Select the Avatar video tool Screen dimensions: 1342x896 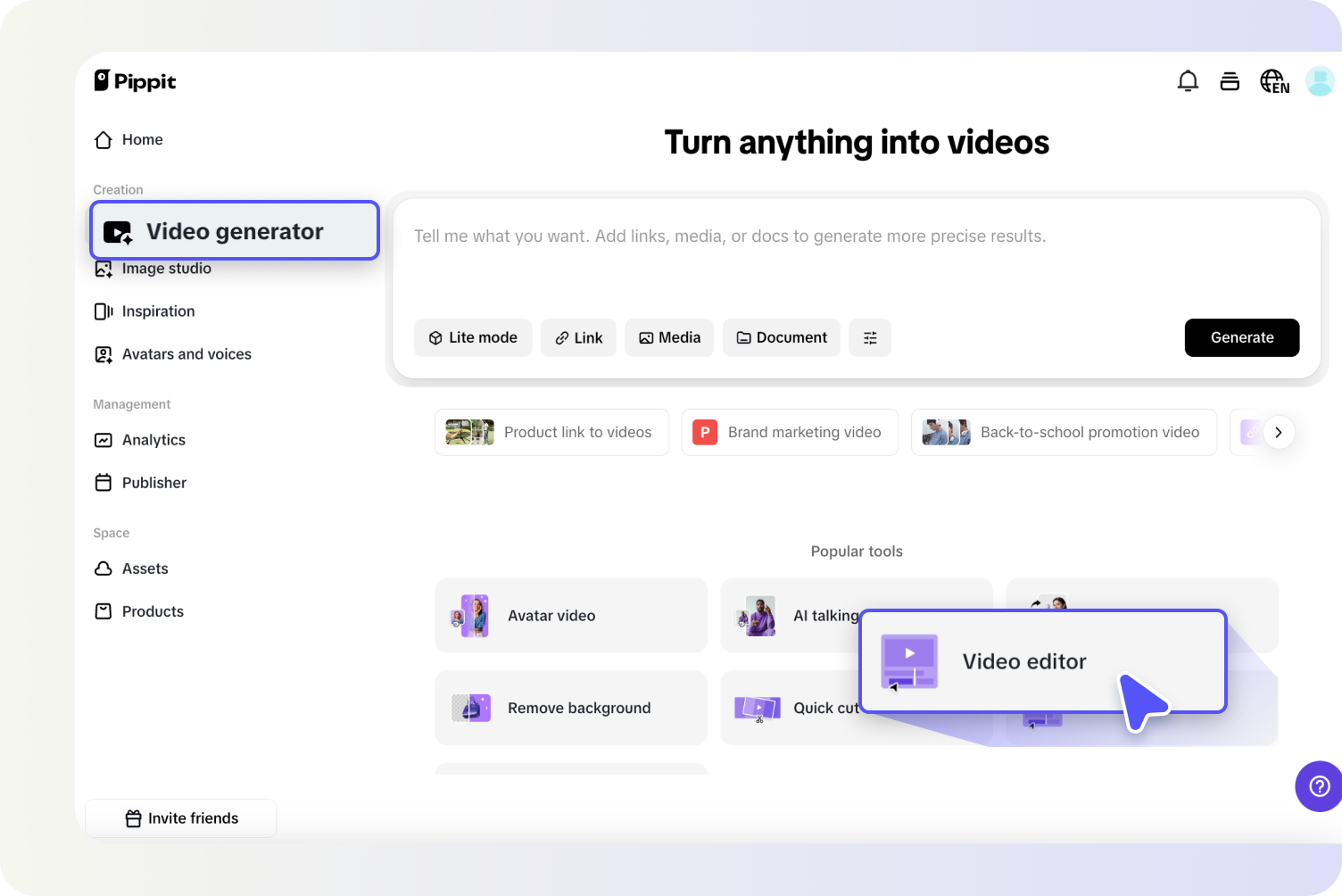tap(570, 615)
